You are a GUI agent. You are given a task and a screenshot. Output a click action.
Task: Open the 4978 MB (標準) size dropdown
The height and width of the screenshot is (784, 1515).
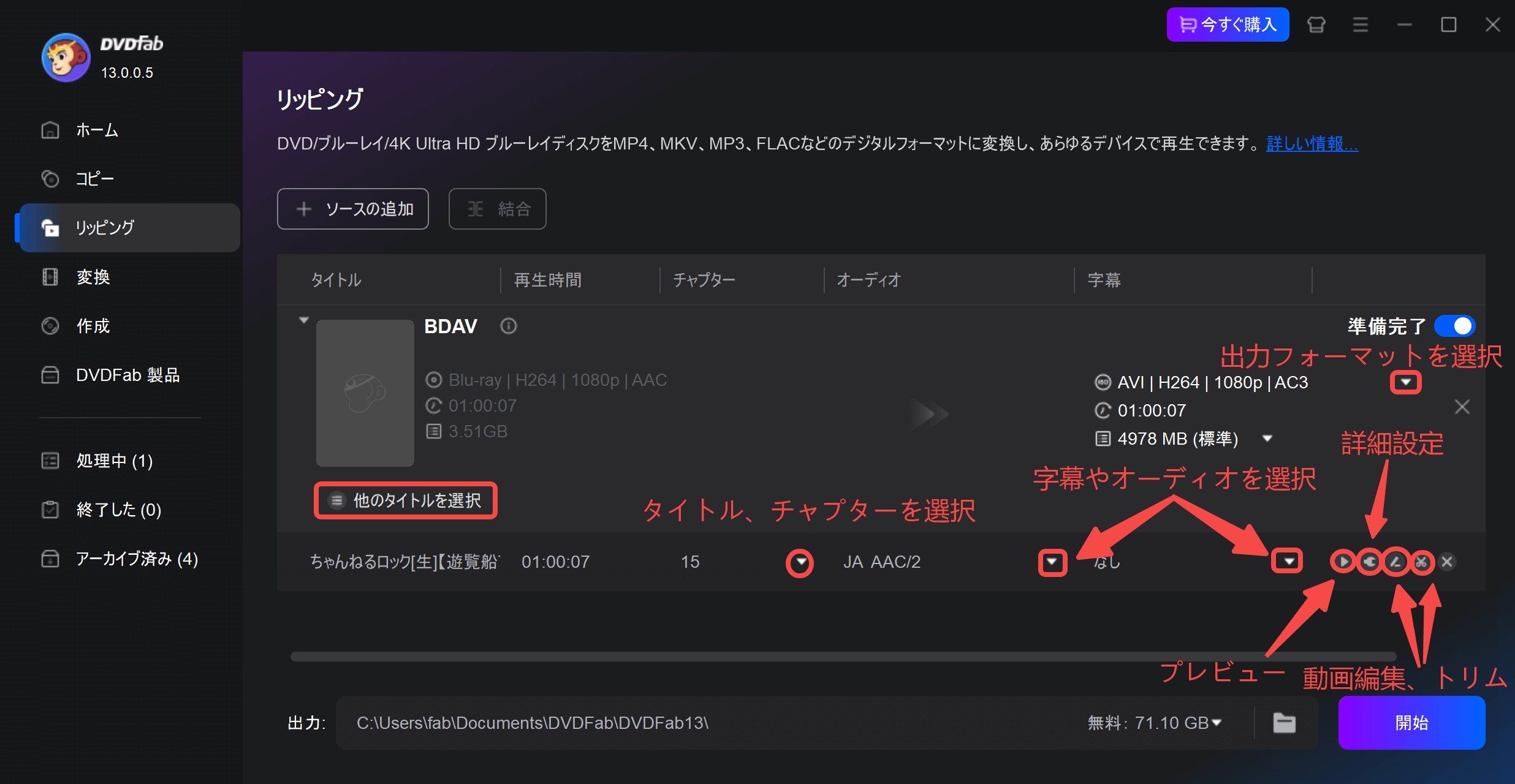point(1267,439)
